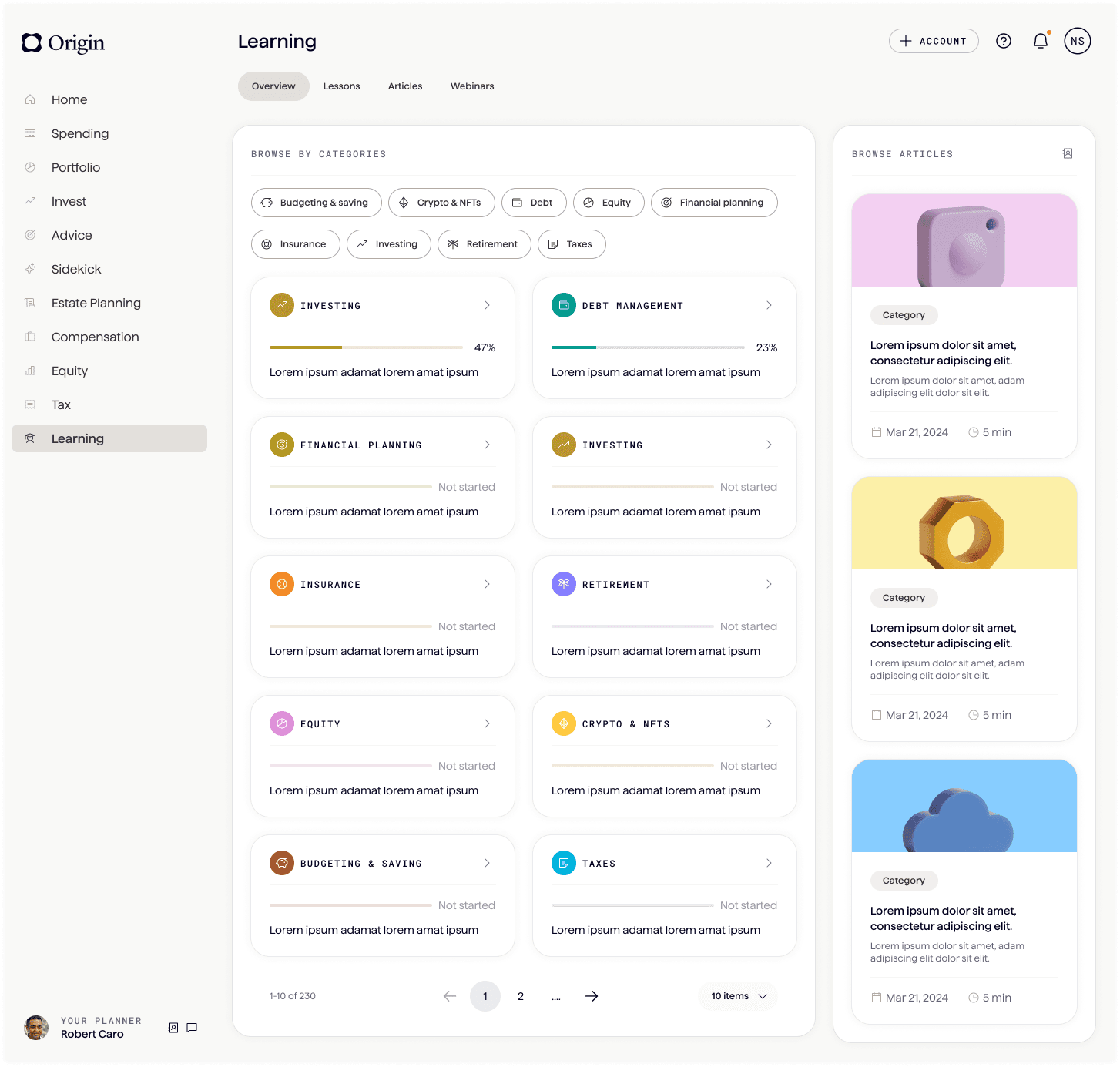Viewport: 1120px width, 1074px height.
Task: Open Estate Planning in the sidebar
Action: click(109, 303)
